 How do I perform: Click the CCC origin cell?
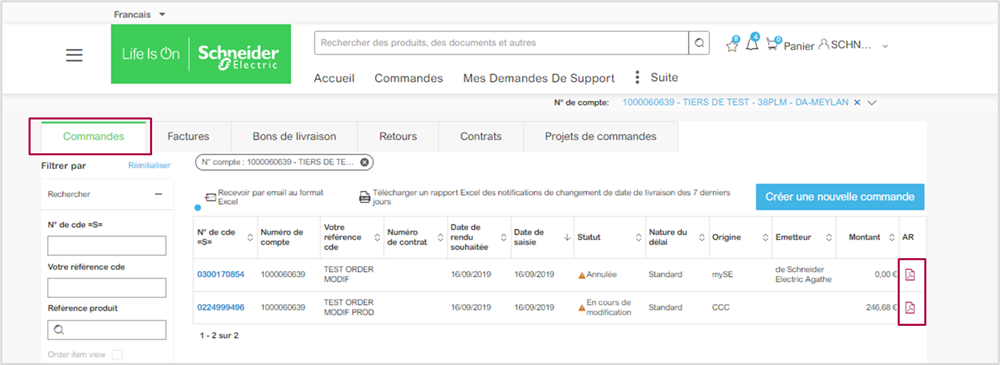coord(721,308)
